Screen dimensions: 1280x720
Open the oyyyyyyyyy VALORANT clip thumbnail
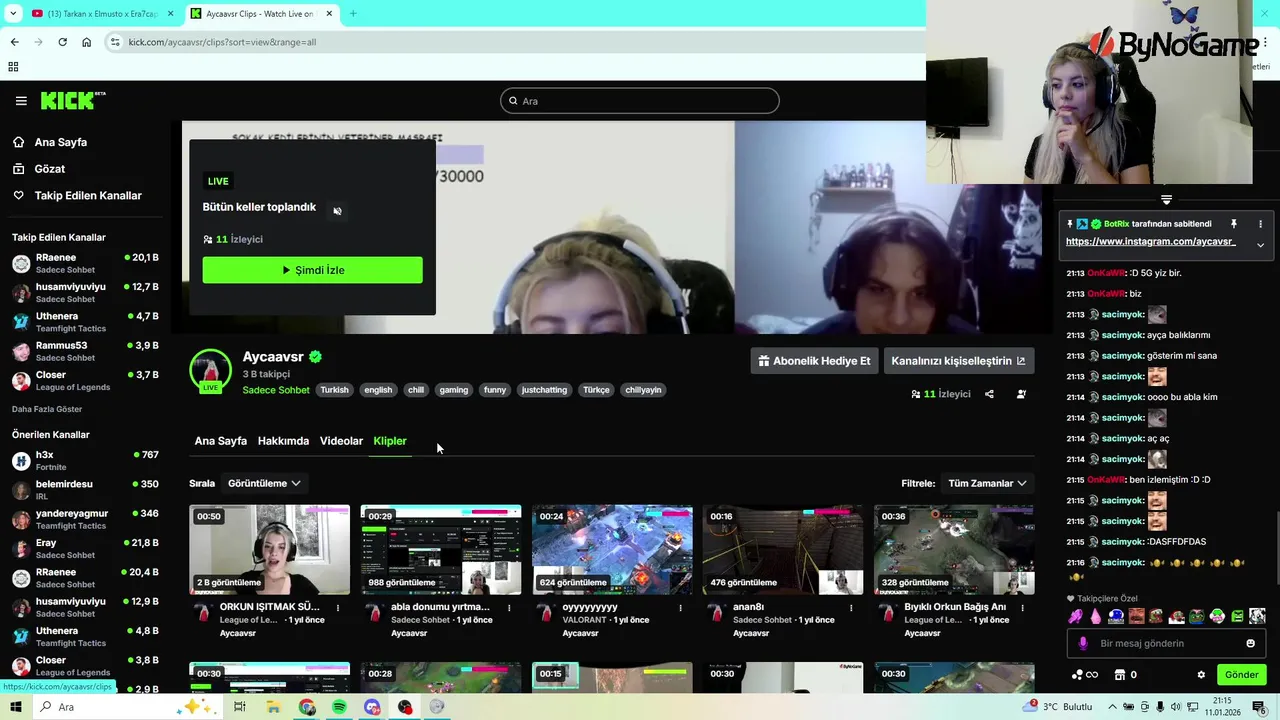[x=612, y=549]
